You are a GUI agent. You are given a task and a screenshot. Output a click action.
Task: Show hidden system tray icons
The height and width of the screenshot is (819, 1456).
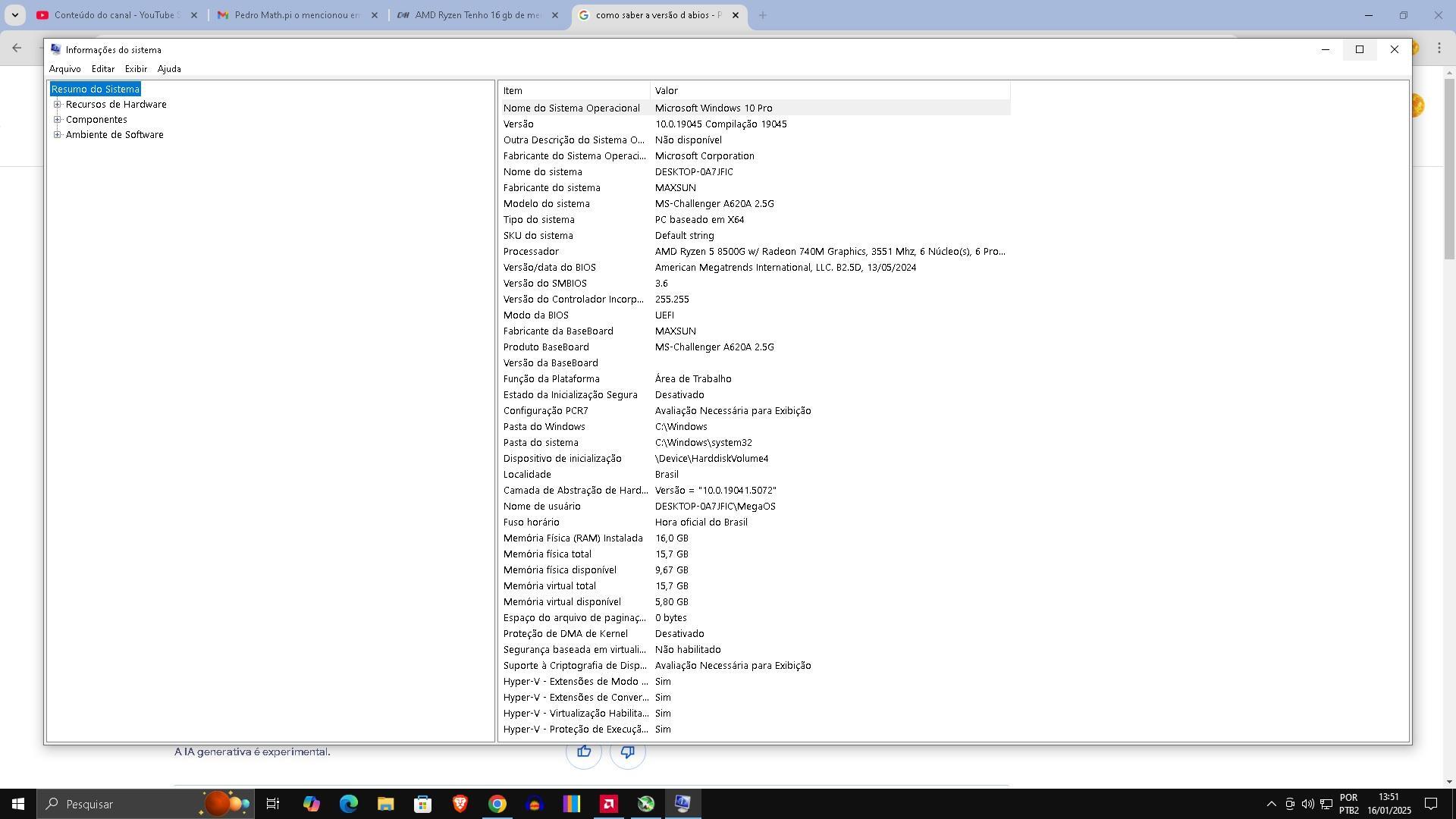click(x=1271, y=804)
